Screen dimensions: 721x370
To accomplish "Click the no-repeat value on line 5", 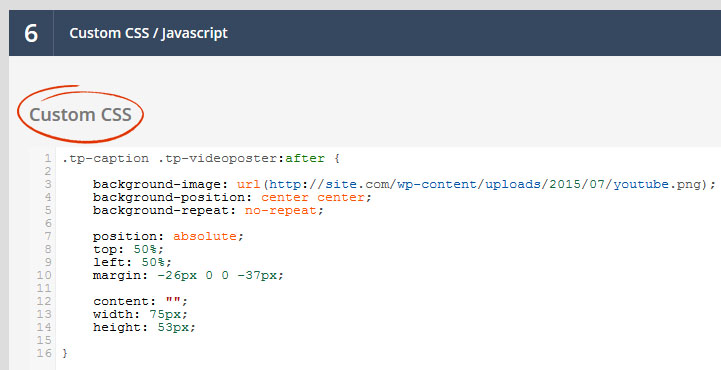I will [x=280, y=211].
